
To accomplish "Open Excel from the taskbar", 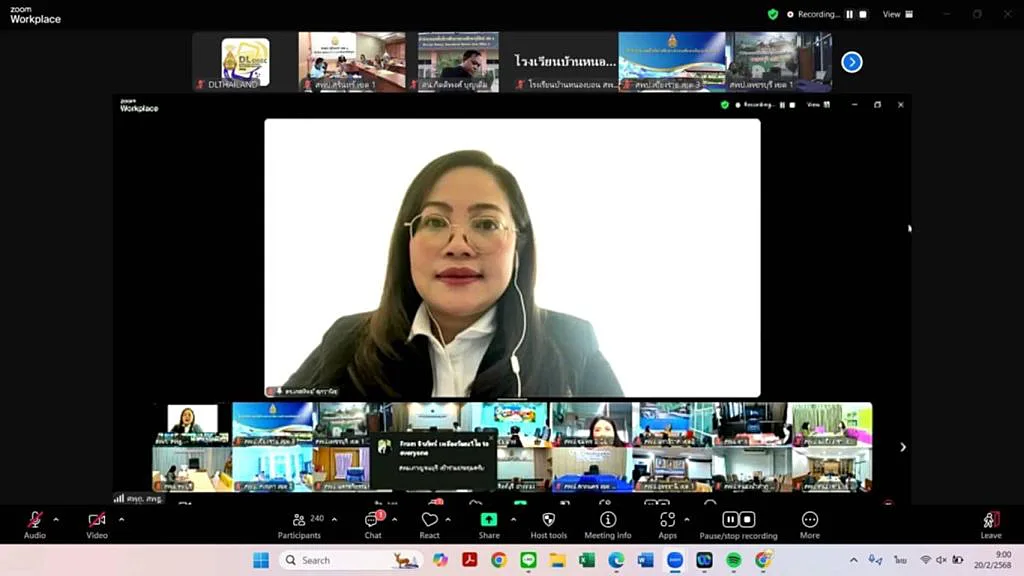I will point(587,560).
